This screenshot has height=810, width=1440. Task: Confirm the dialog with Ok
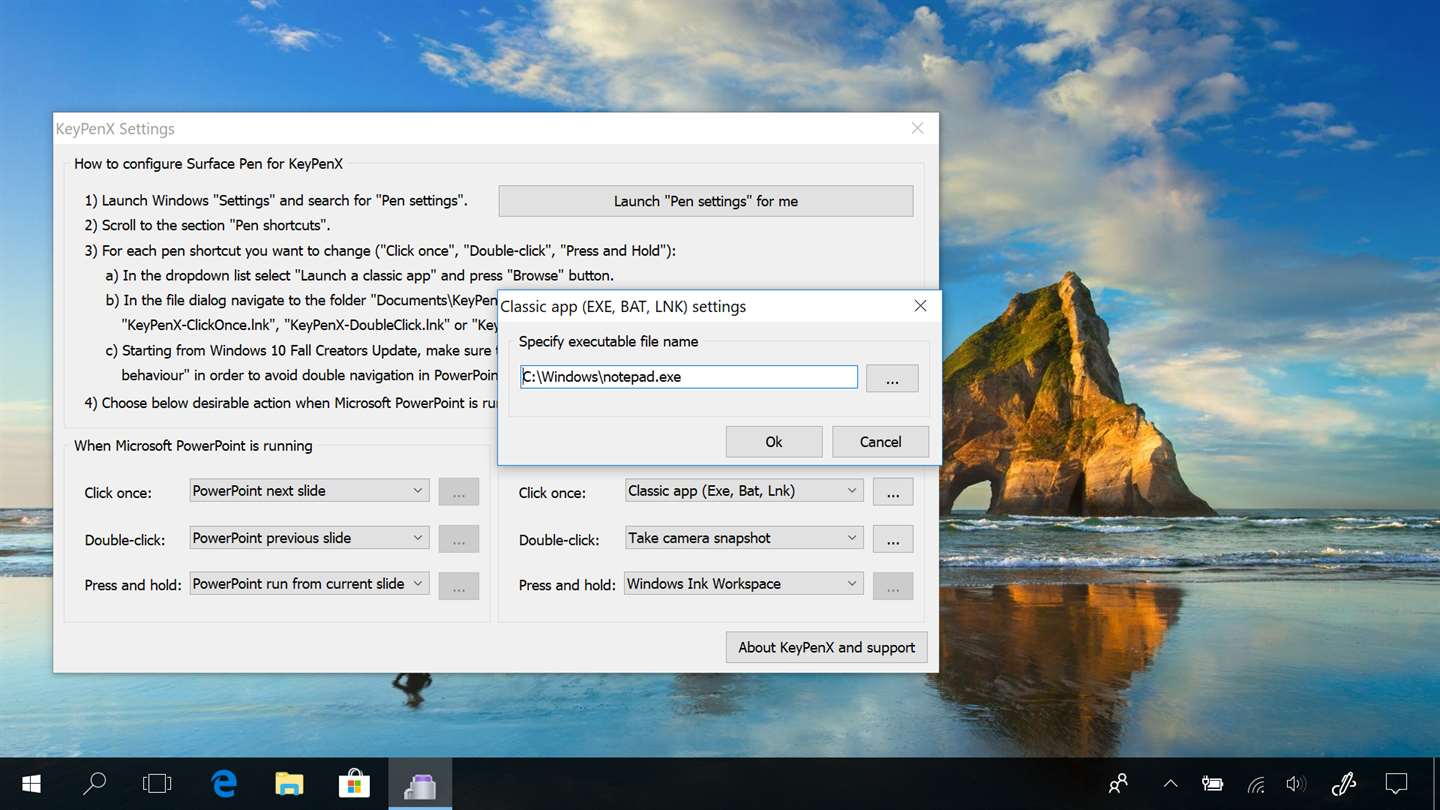(x=774, y=442)
